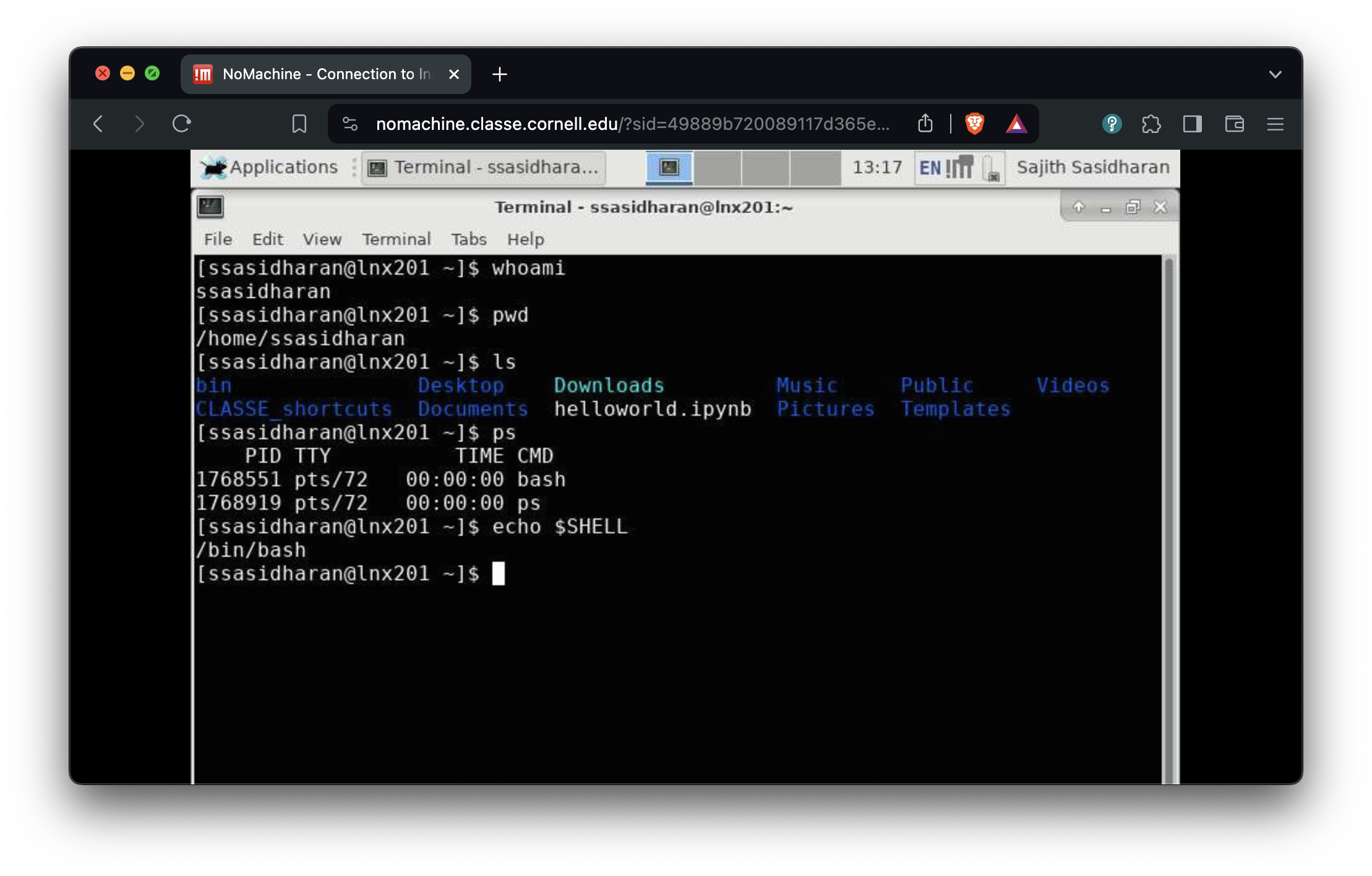Open the browser extensions puzzle icon

point(1151,124)
